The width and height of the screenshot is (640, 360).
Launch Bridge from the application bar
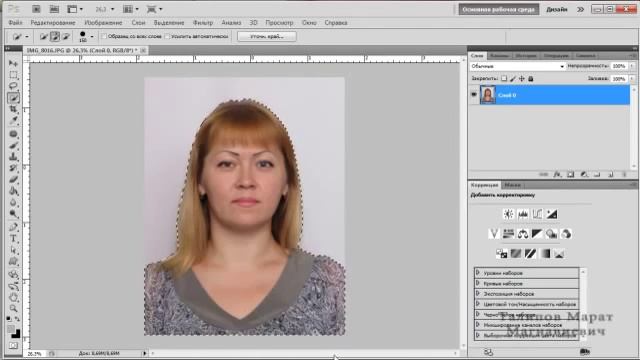pos(36,9)
